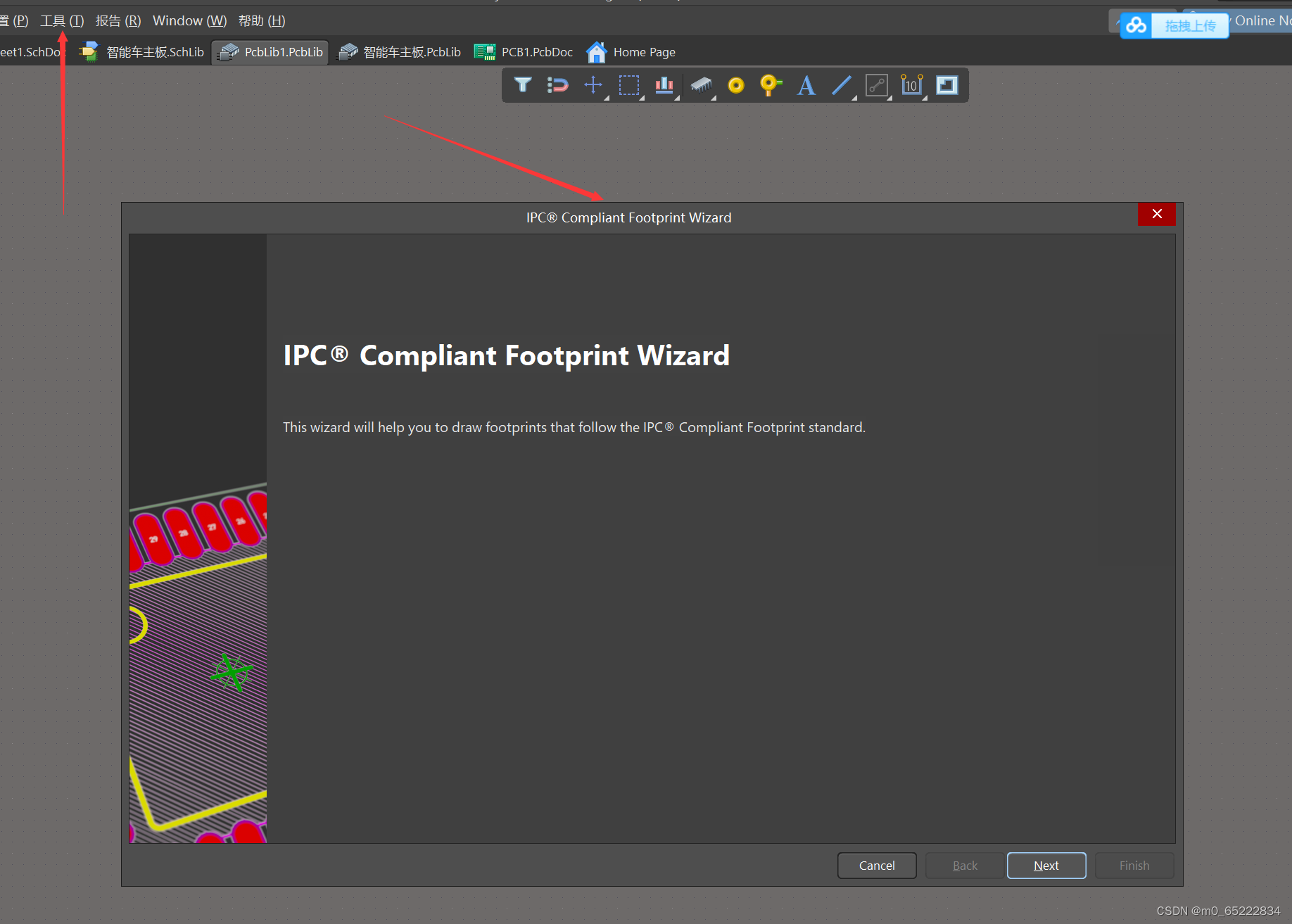Place a component with the chip icon
The width and height of the screenshot is (1292, 924).
(701, 85)
